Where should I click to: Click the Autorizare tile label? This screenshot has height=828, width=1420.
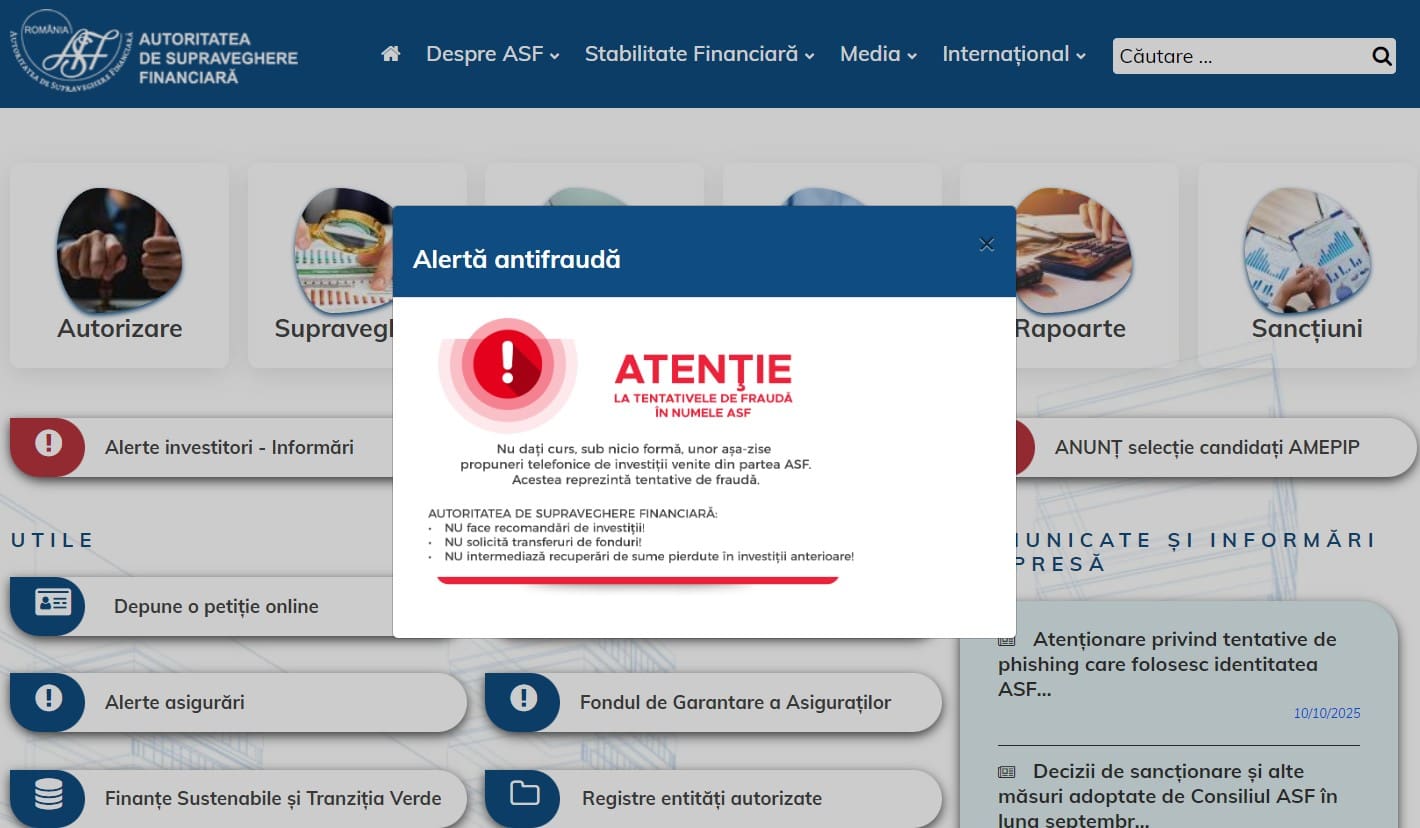(120, 328)
